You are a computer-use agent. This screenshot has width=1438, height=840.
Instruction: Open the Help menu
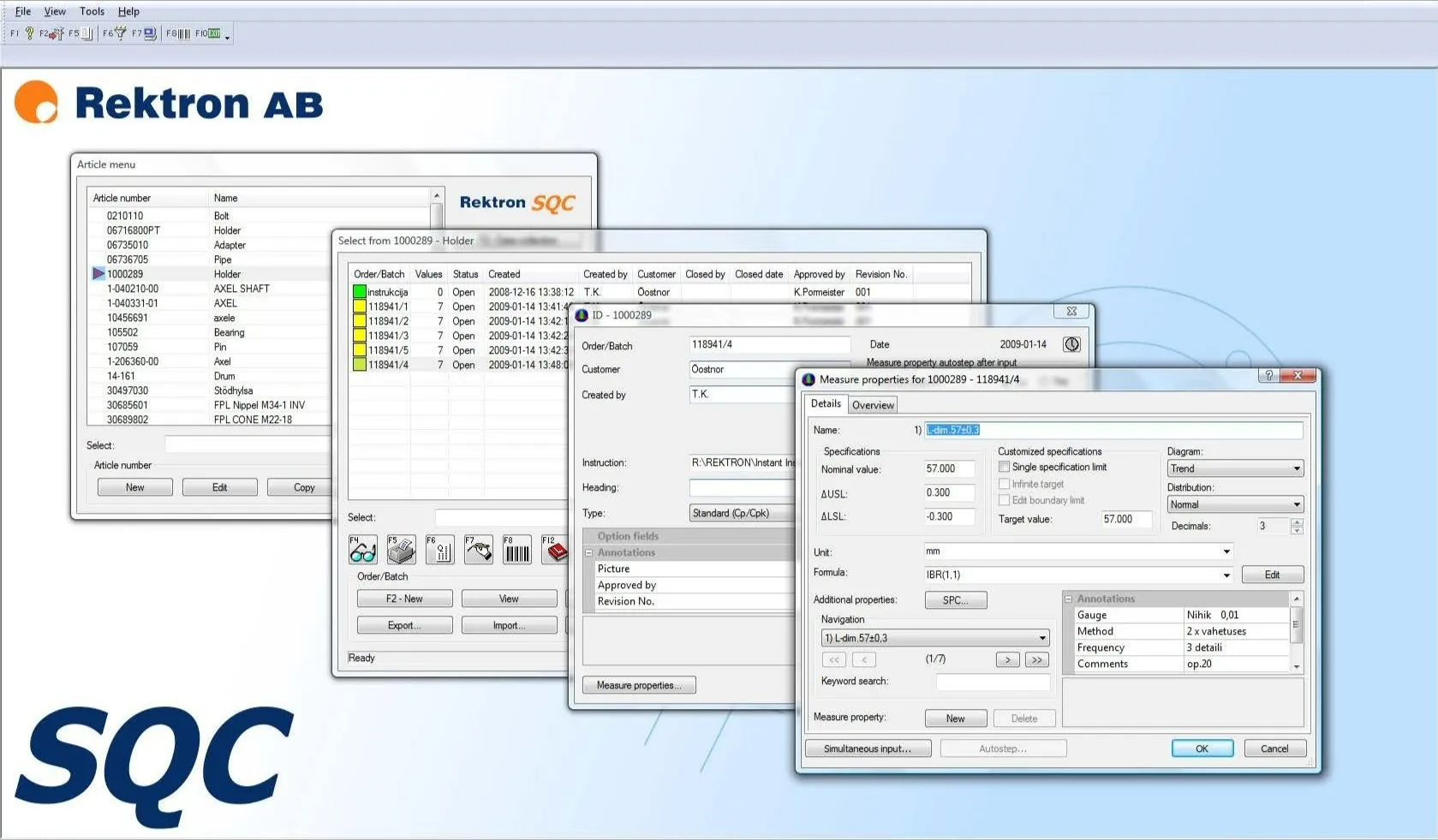pyautogui.click(x=128, y=11)
